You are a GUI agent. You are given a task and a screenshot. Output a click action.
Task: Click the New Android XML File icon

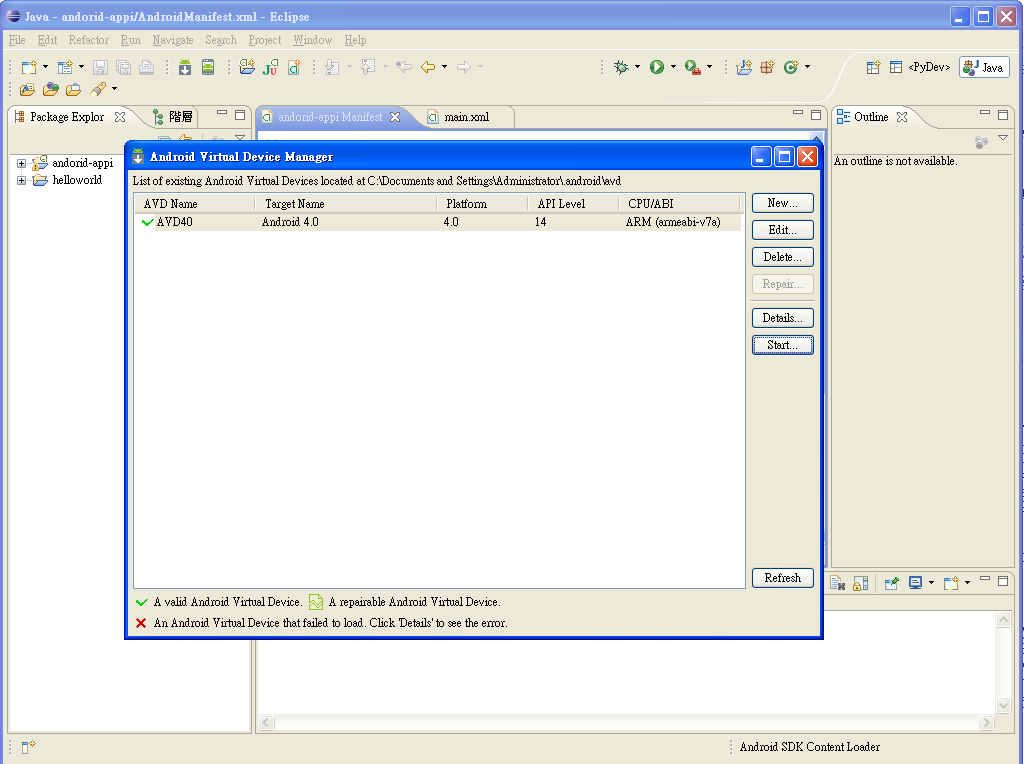tap(294, 67)
